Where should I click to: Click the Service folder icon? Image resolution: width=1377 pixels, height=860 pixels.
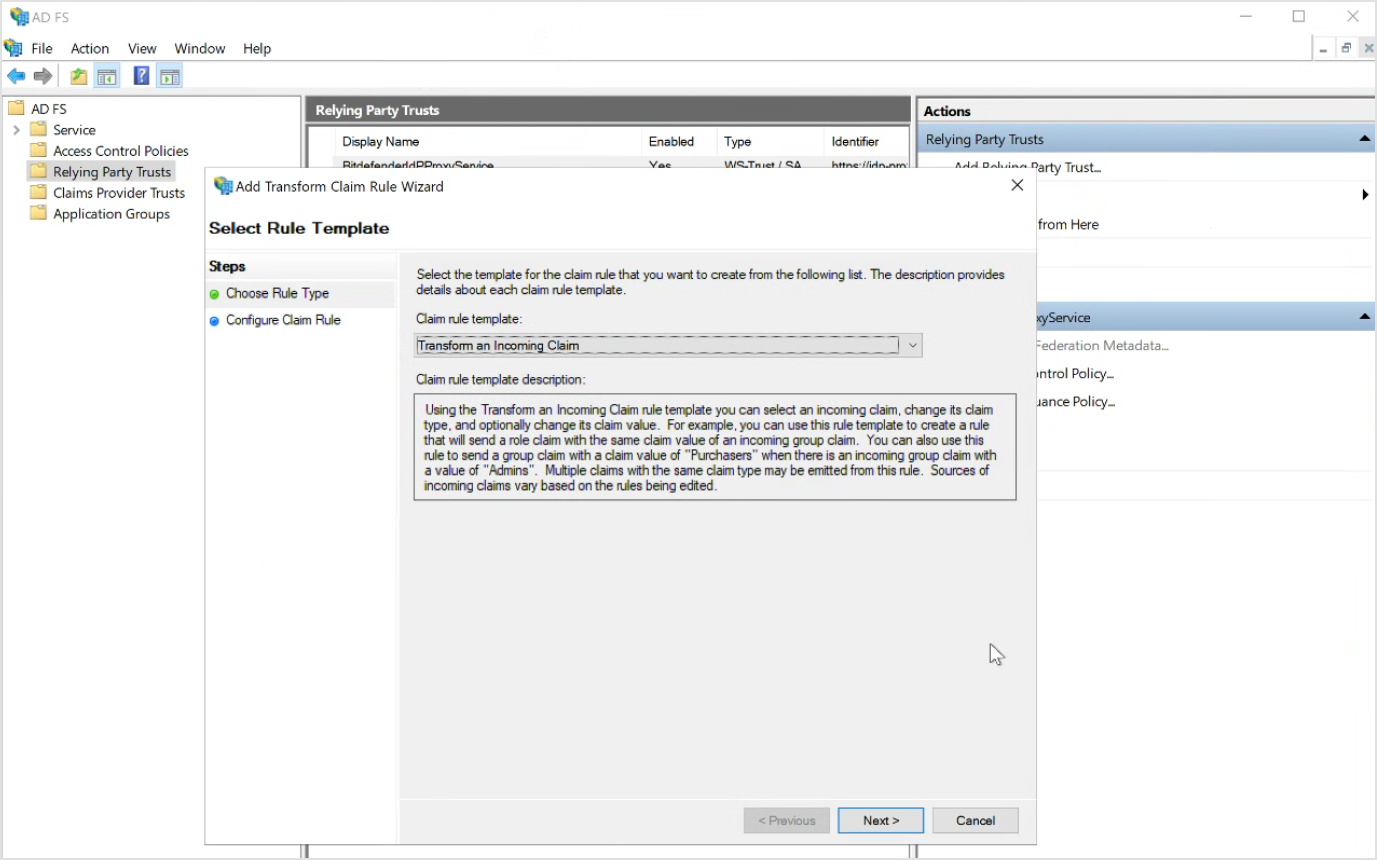click(x=38, y=129)
